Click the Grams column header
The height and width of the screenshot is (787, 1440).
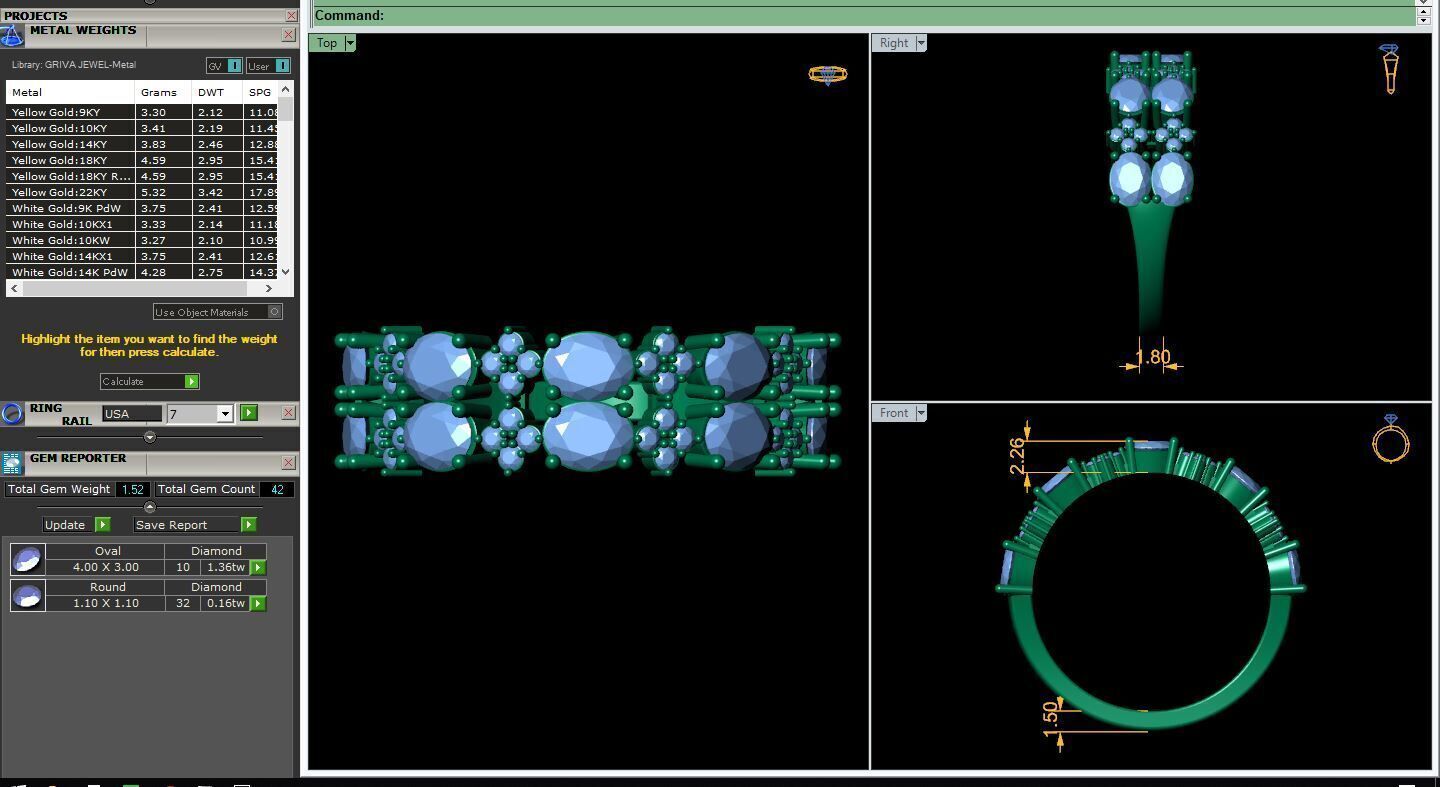tap(162, 92)
